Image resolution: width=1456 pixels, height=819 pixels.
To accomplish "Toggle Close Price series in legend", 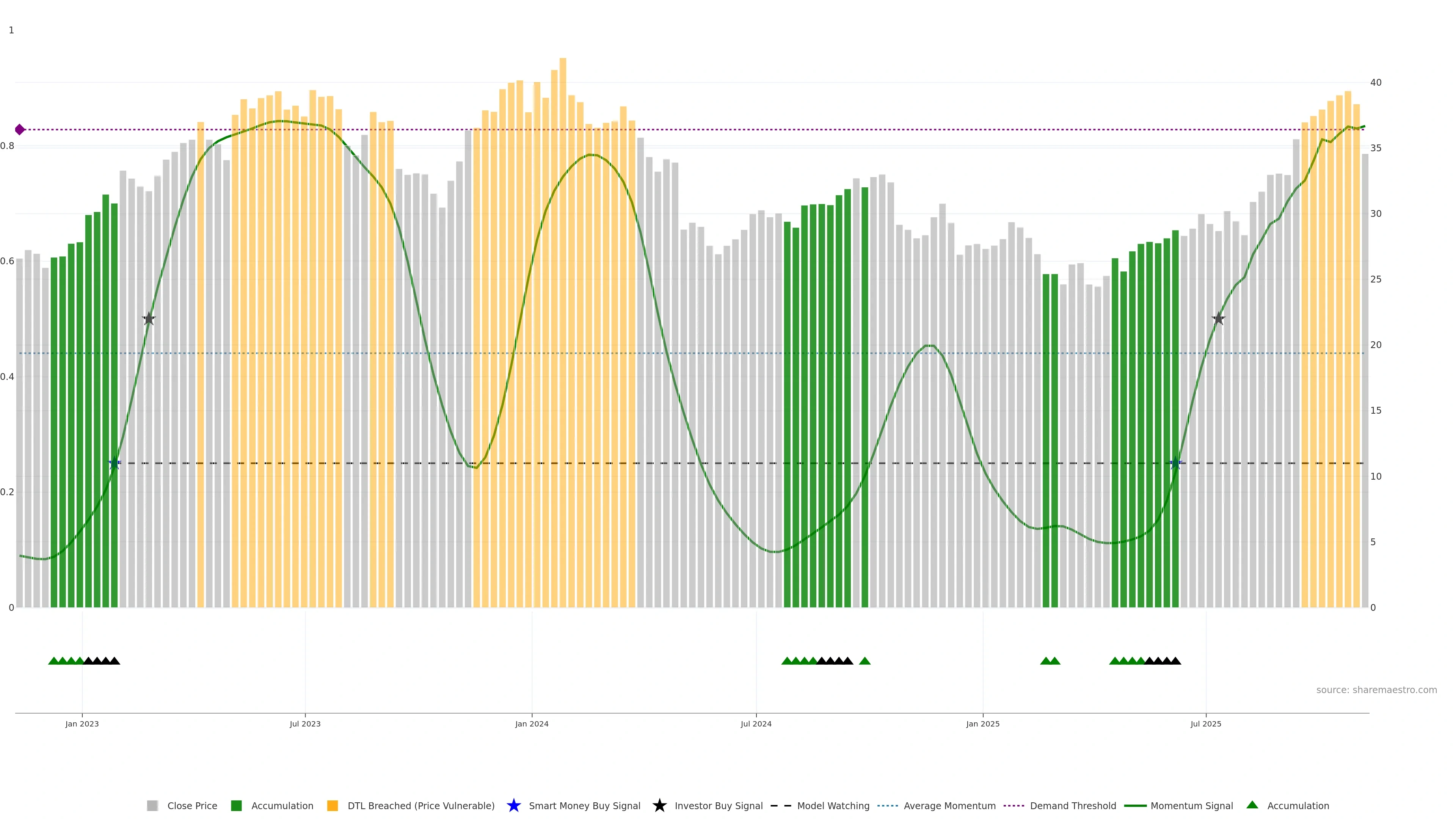I will click(191, 805).
